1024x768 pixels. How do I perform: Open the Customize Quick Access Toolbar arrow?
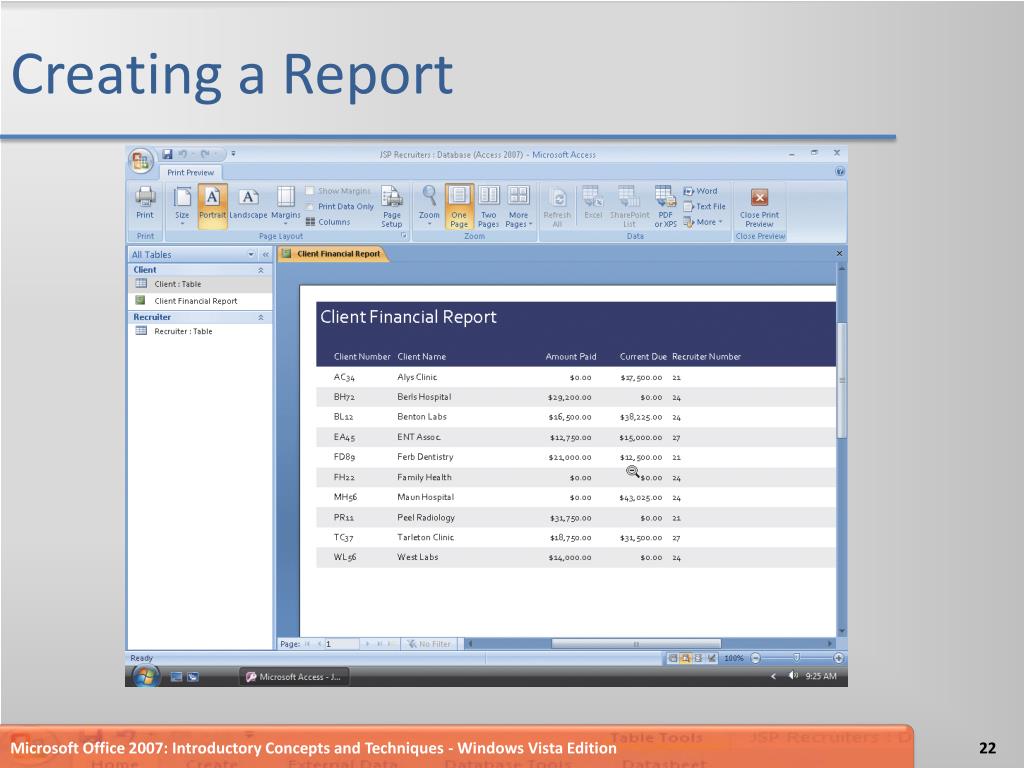(x=233, y=154)
